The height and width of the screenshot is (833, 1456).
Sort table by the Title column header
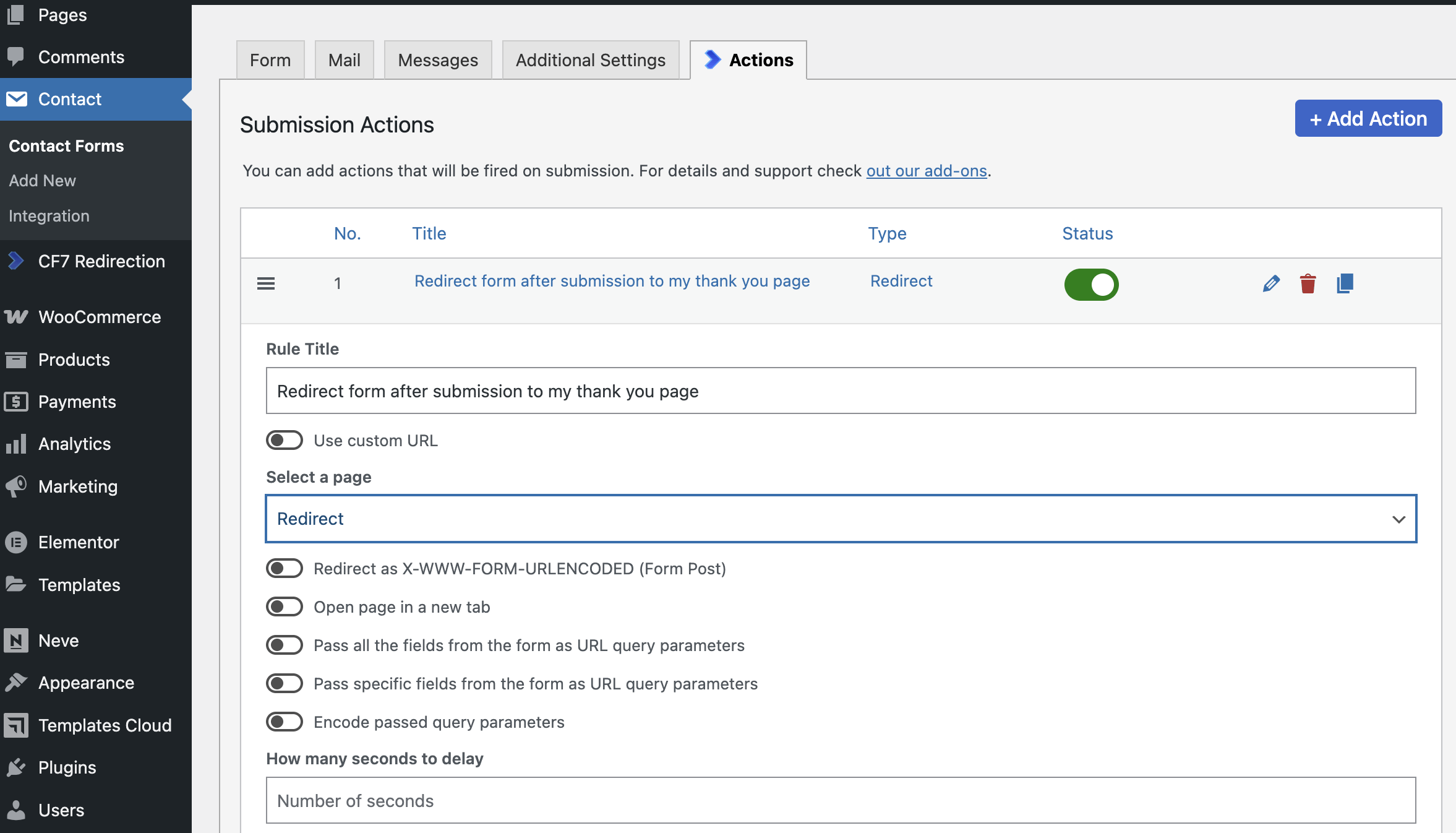429,233
